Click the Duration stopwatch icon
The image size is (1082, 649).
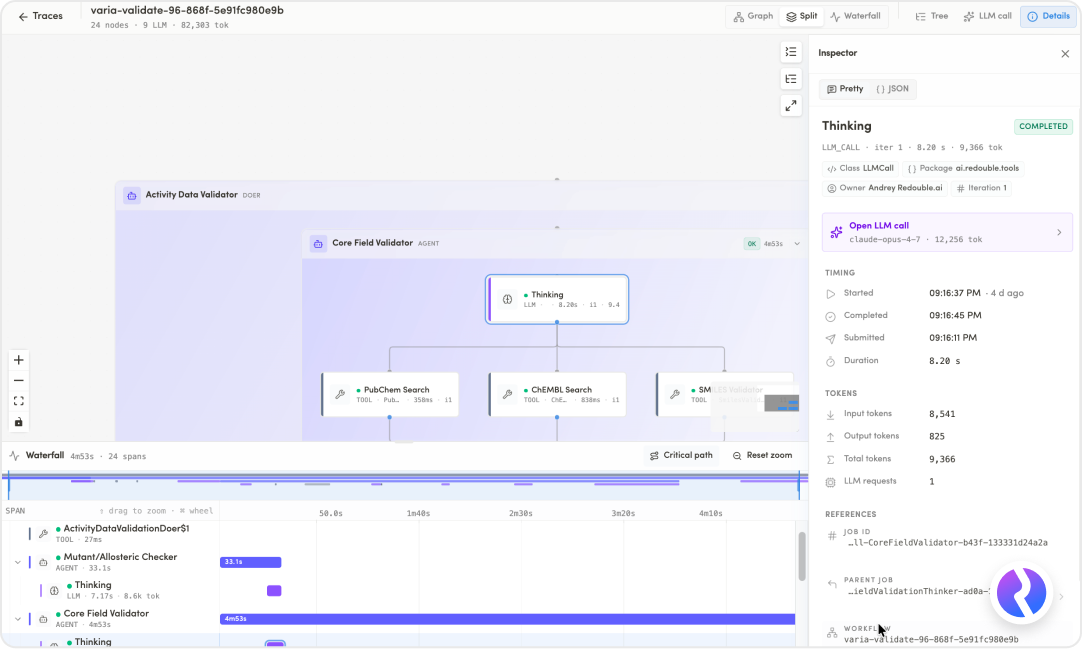point(830,361)
